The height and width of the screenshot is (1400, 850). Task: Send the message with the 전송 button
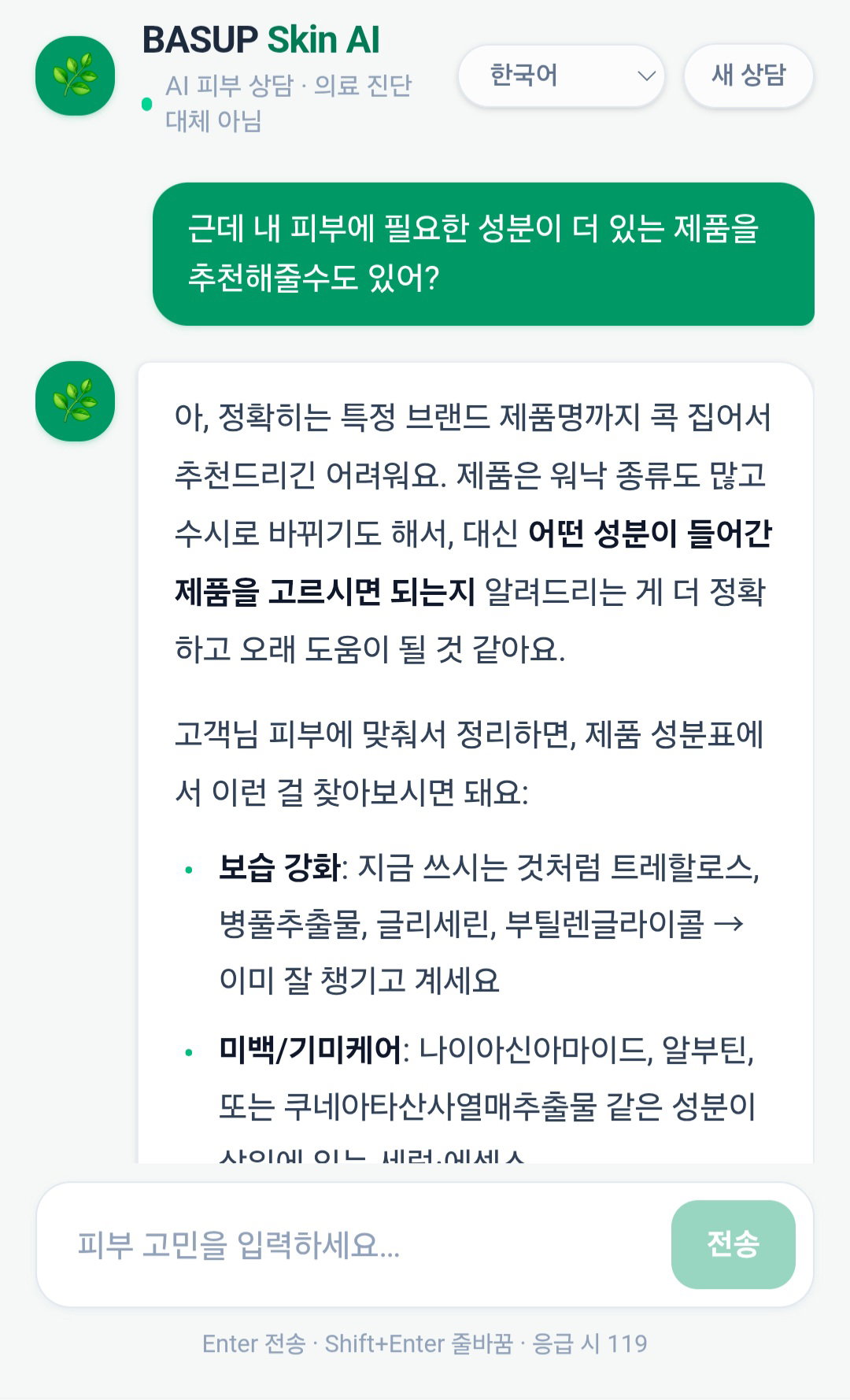coord(733,1244)
